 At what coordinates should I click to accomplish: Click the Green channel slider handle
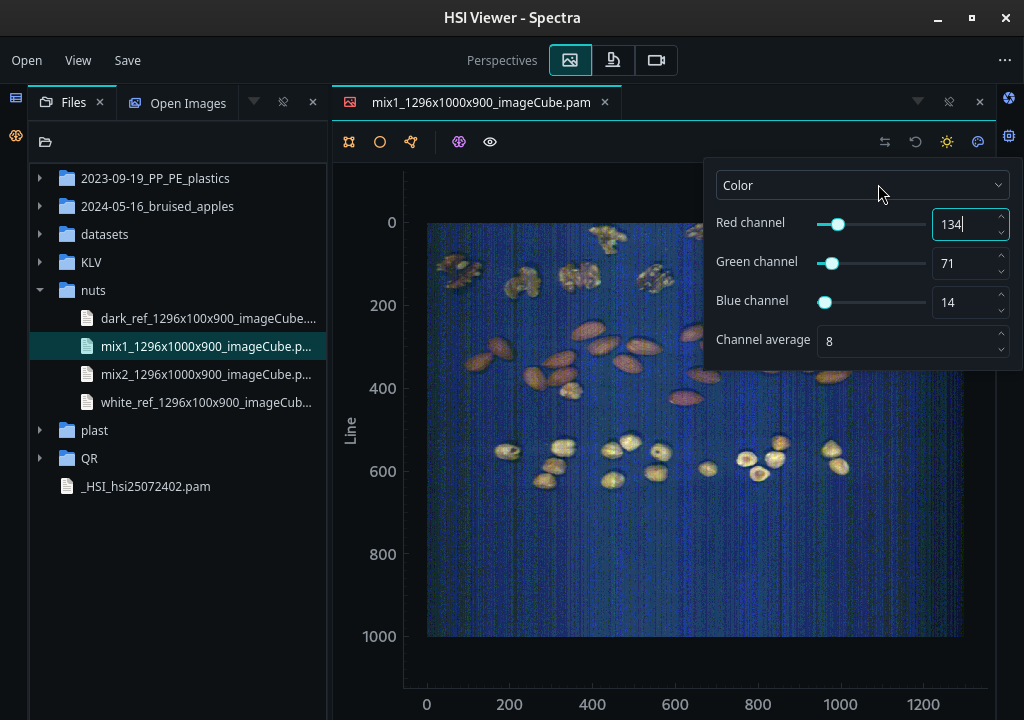[831, 263]
